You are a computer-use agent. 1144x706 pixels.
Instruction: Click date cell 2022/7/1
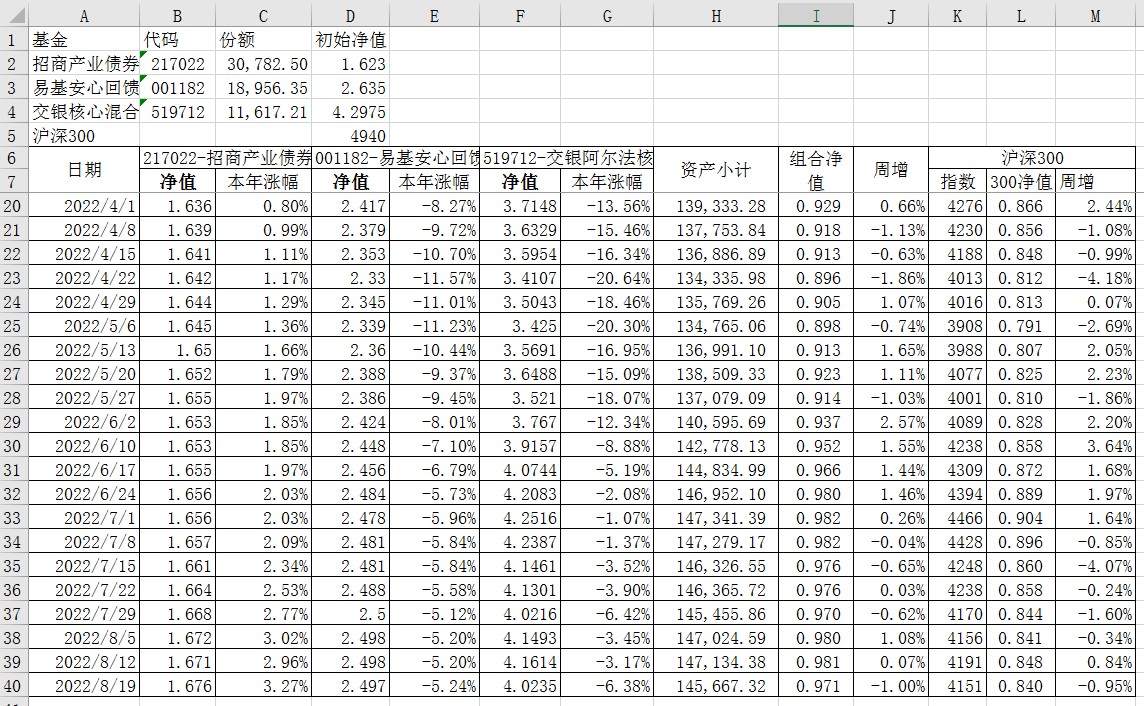tap(84, 518)
